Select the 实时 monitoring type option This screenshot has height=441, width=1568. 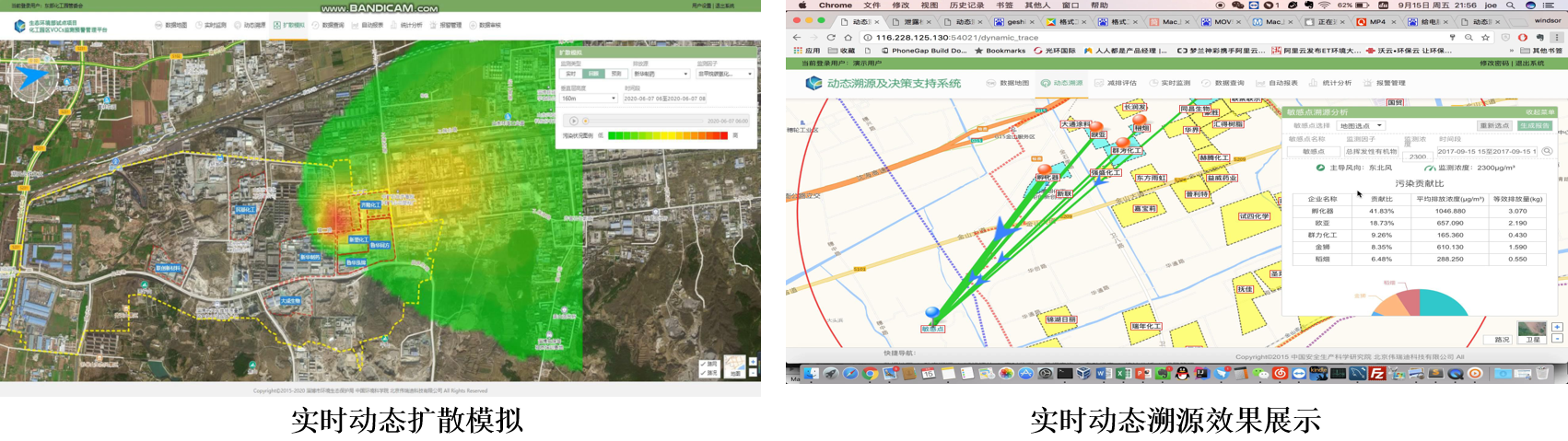click(571, 74)
